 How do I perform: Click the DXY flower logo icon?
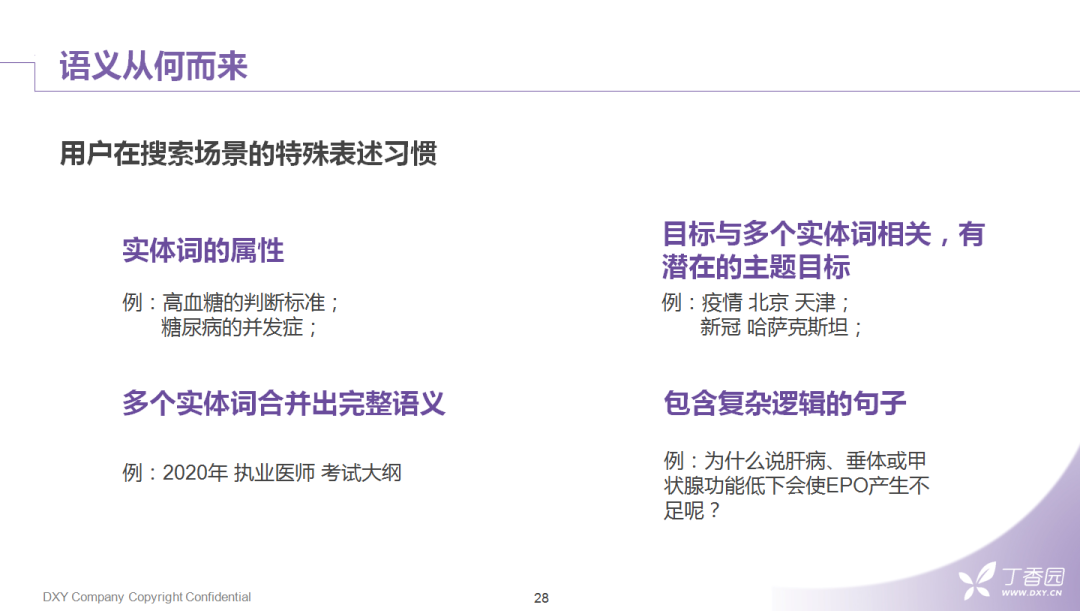(977, 581)
